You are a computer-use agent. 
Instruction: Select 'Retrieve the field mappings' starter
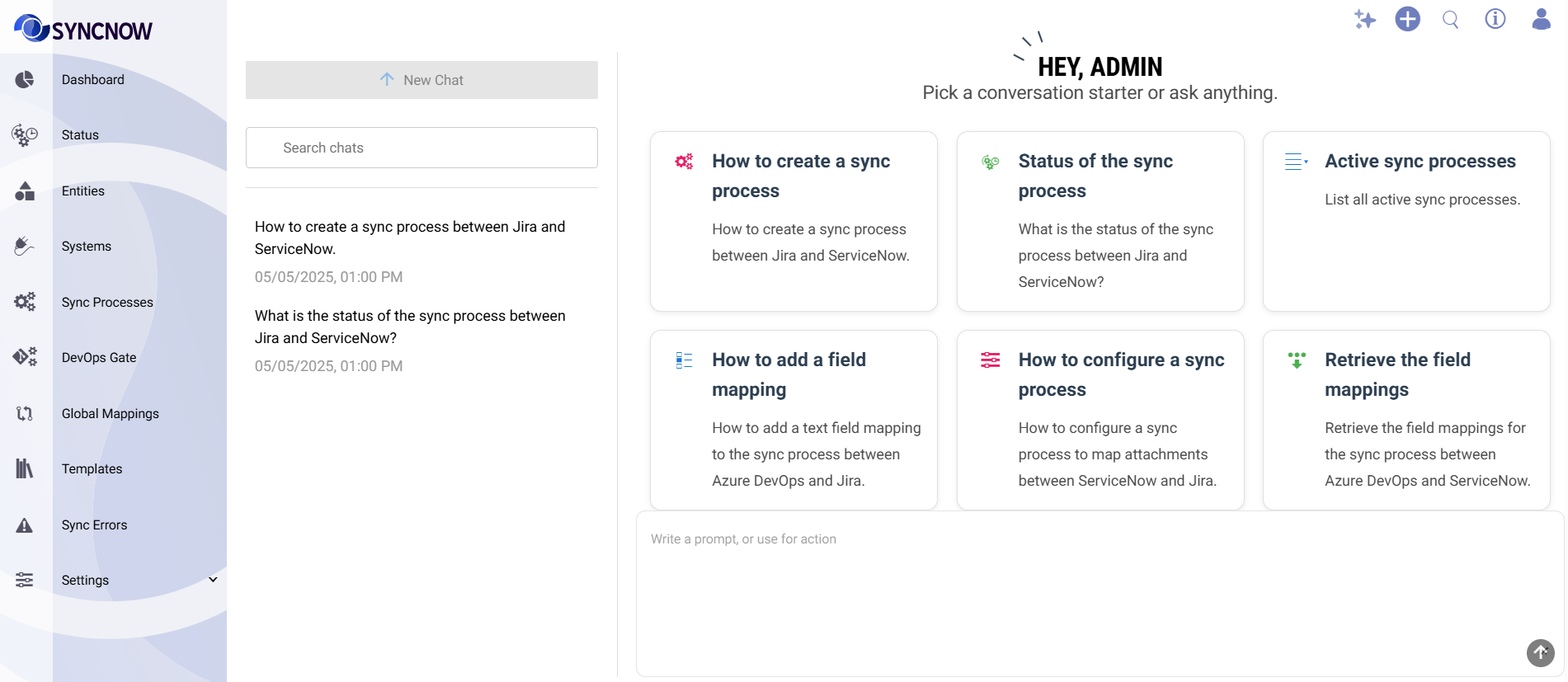pos(1406,420)
